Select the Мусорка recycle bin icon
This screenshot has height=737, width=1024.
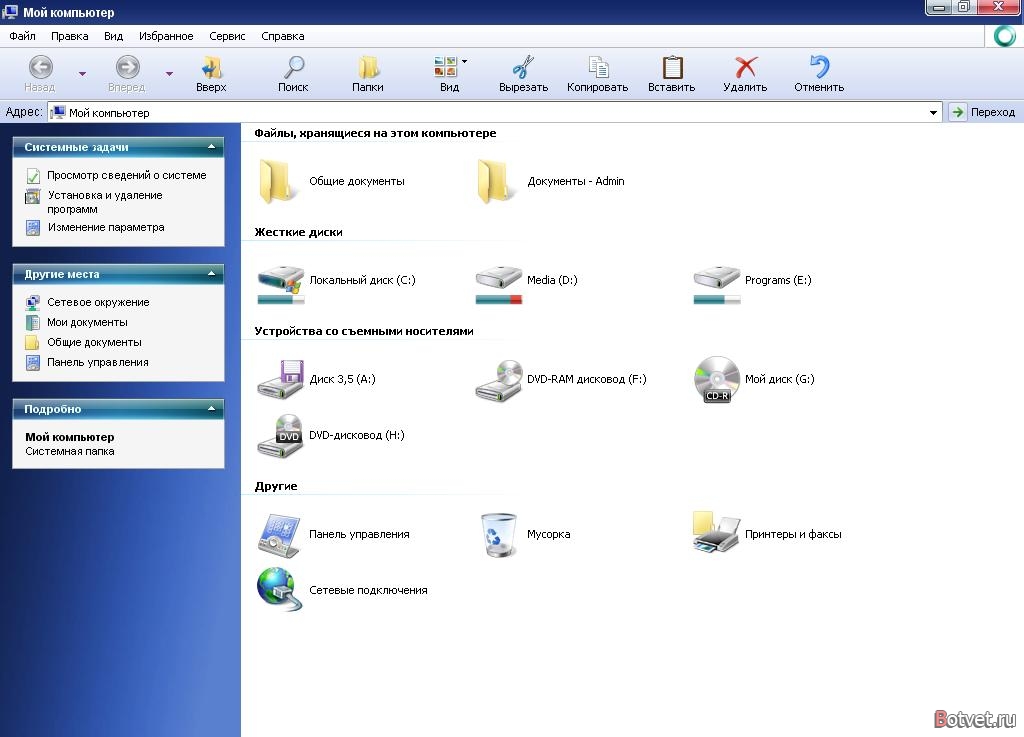tap(499, 535)
